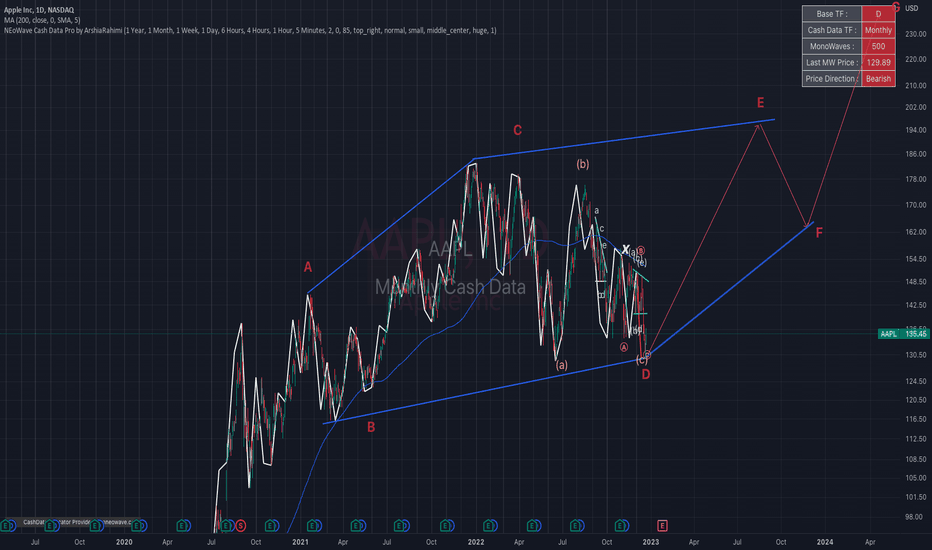
Task: Click the 'Base TF :' table cell
Action: pyautogui.click(x=832, y=14)
